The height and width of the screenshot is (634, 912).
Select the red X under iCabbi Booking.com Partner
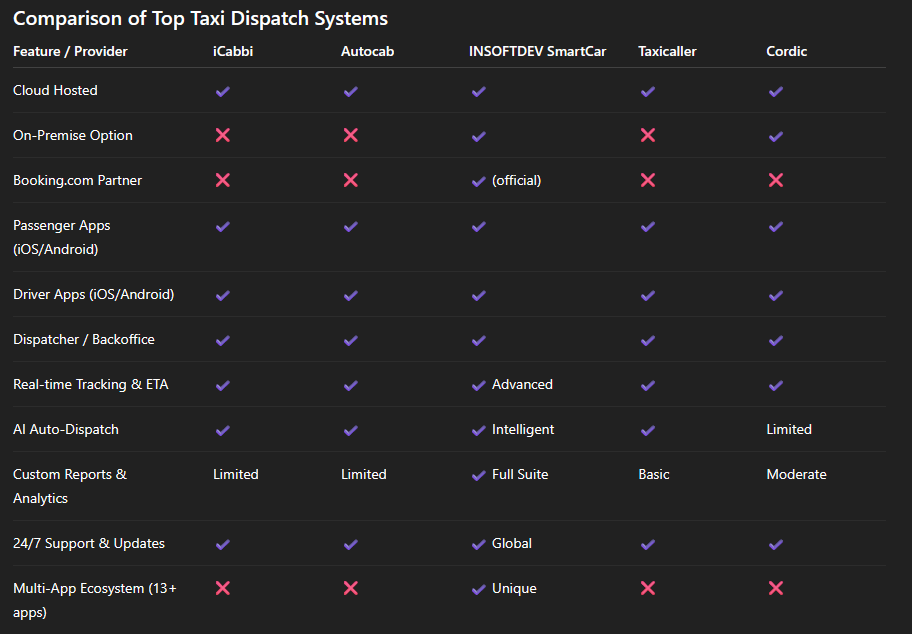(x=222, y=180)
